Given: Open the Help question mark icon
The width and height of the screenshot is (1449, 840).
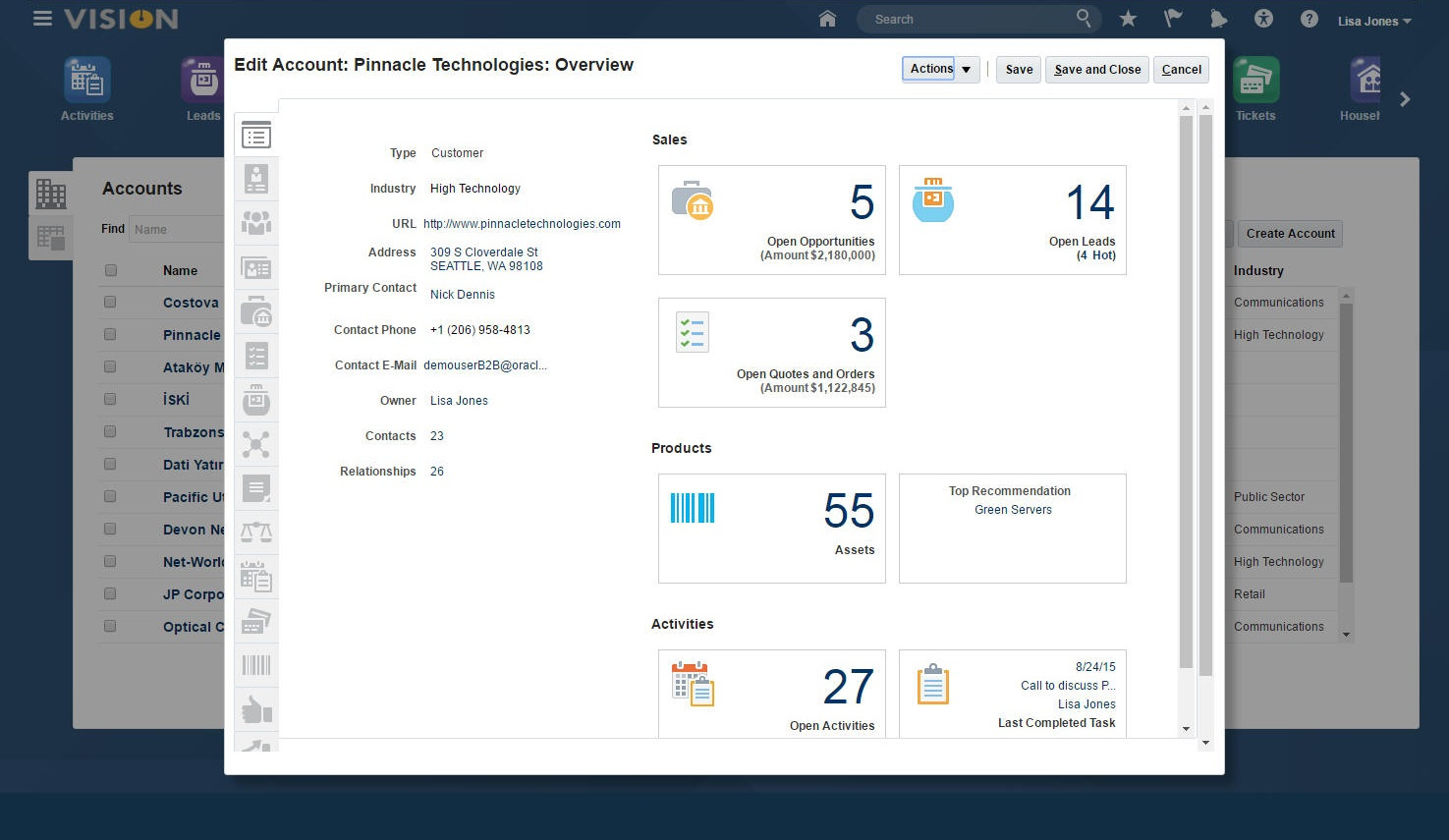Looking at the screenshot, I should [x=1309, y=19].
